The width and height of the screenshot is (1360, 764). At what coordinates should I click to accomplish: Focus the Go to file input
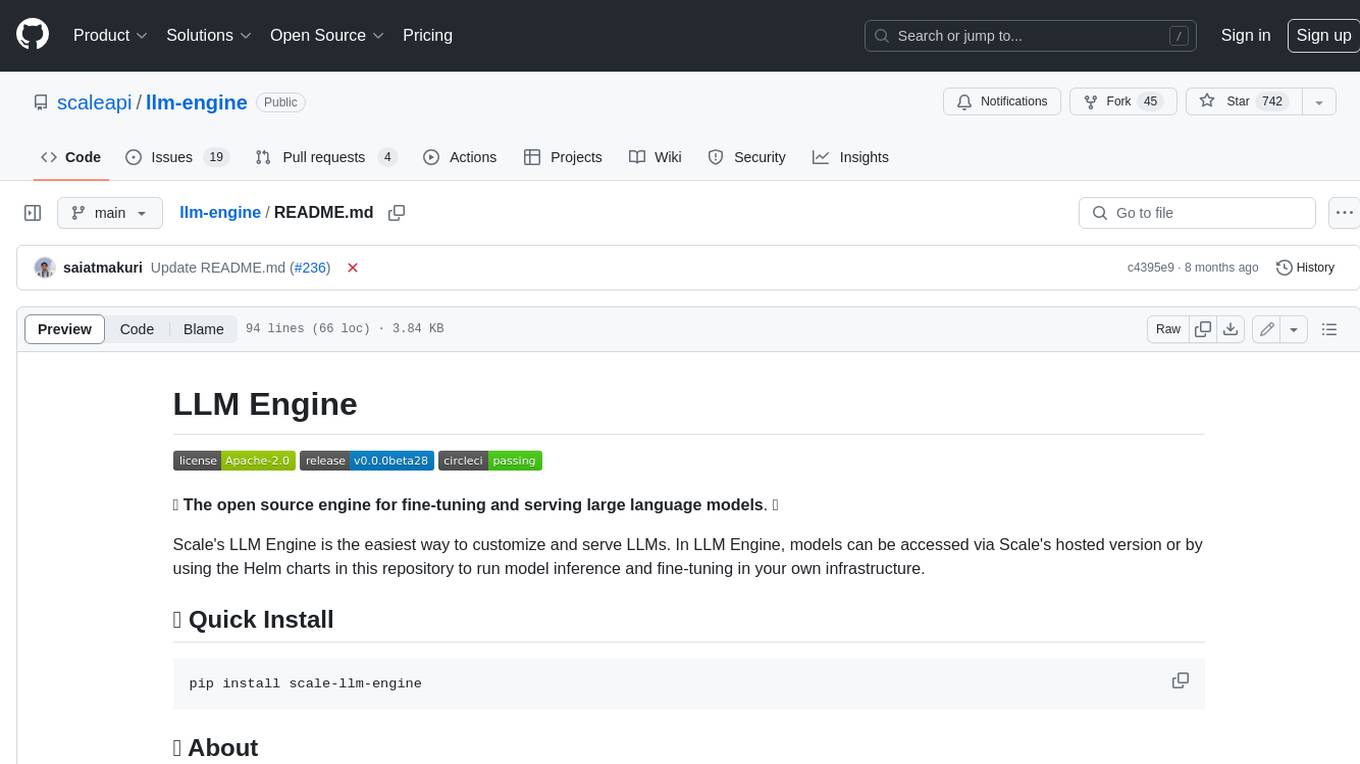1197,213
